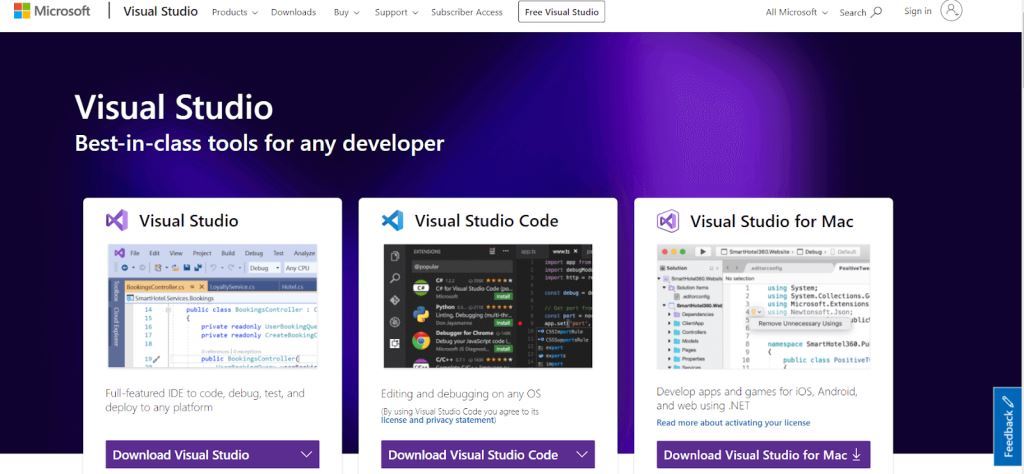Click the Best-in-class tools tagline
Screen dimensions: 1024x474
[x=259, y=143]
